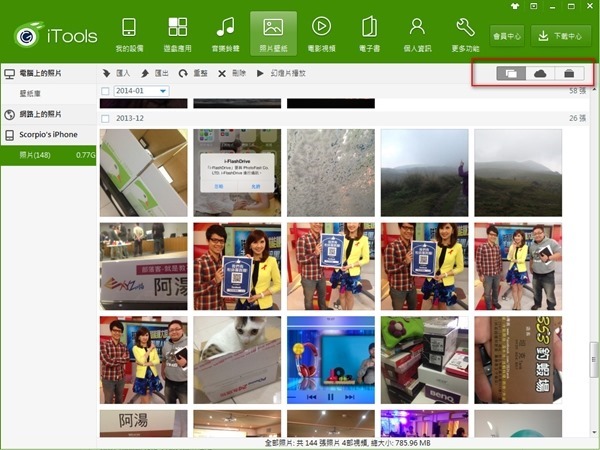The height and width of the screenshot is (450, 600).
Task: Open the 2014-01 month dropdown
Action: pos(163,92)
